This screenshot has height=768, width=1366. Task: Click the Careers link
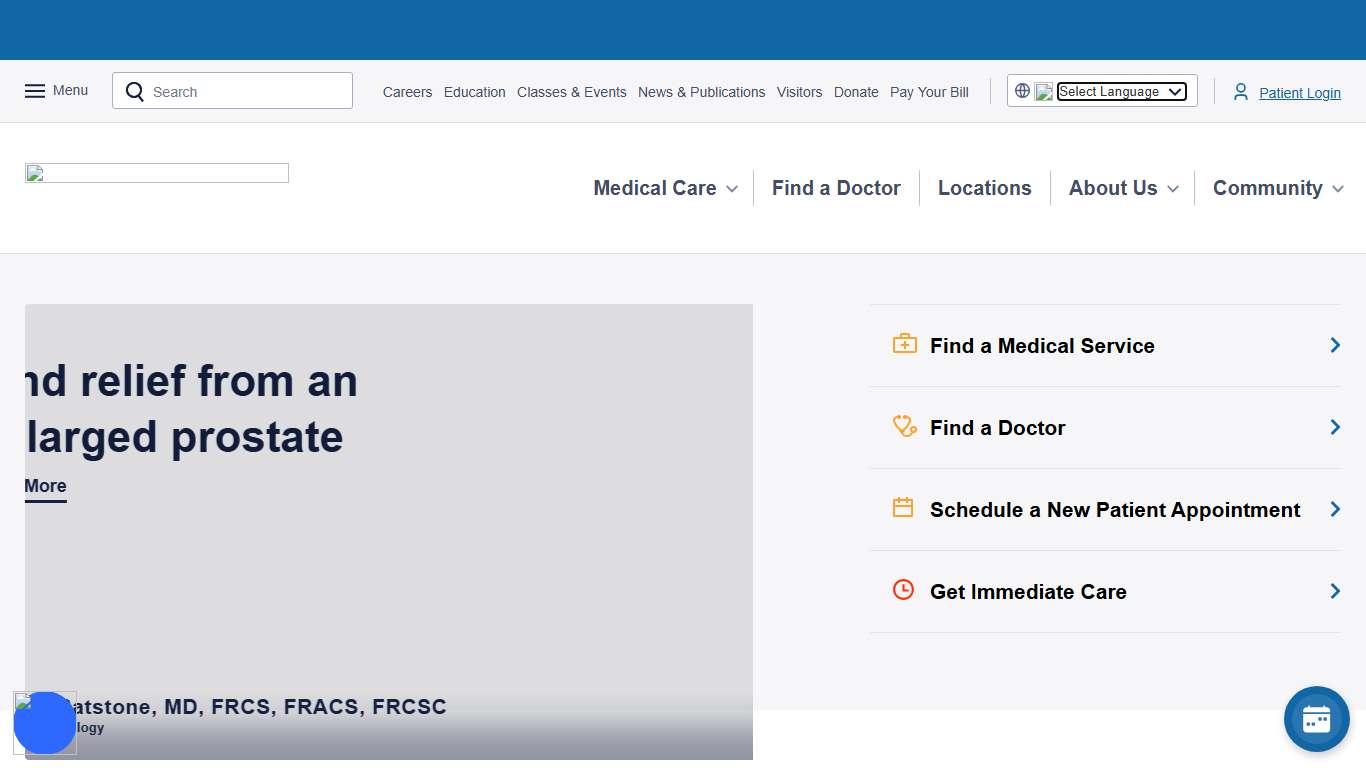(x=407, y=92)
